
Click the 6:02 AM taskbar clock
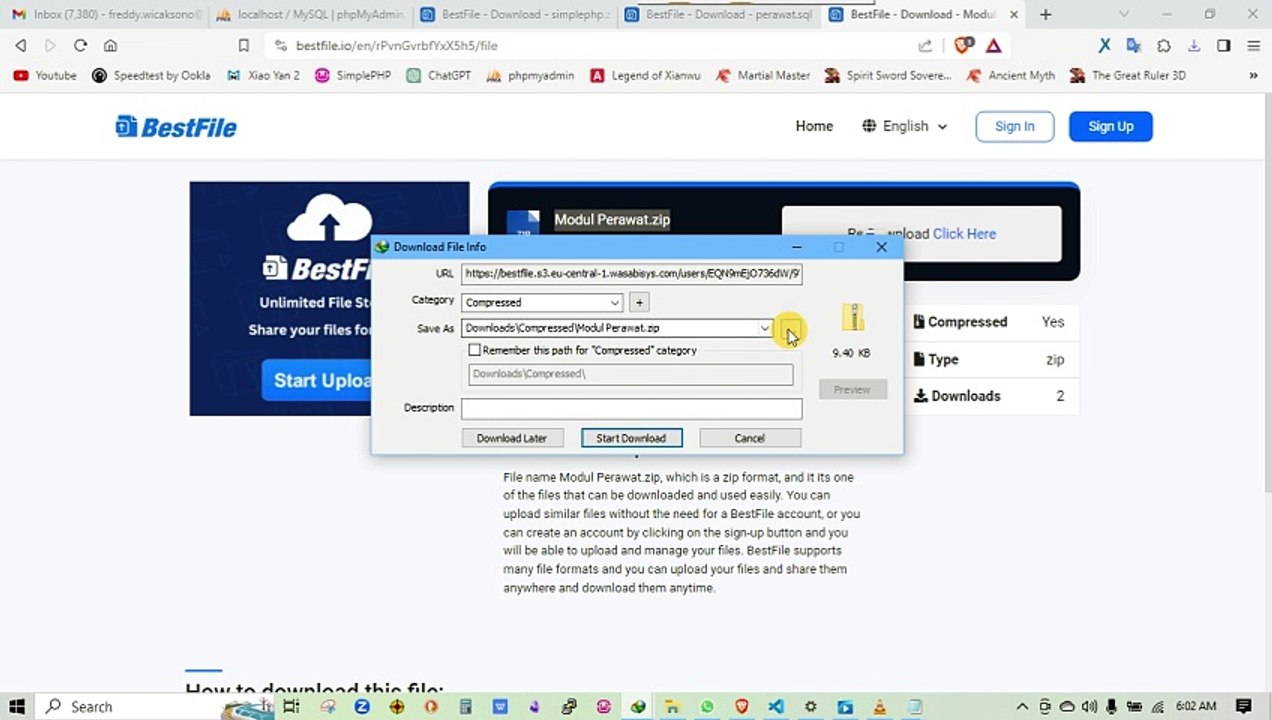(1196, 706)
